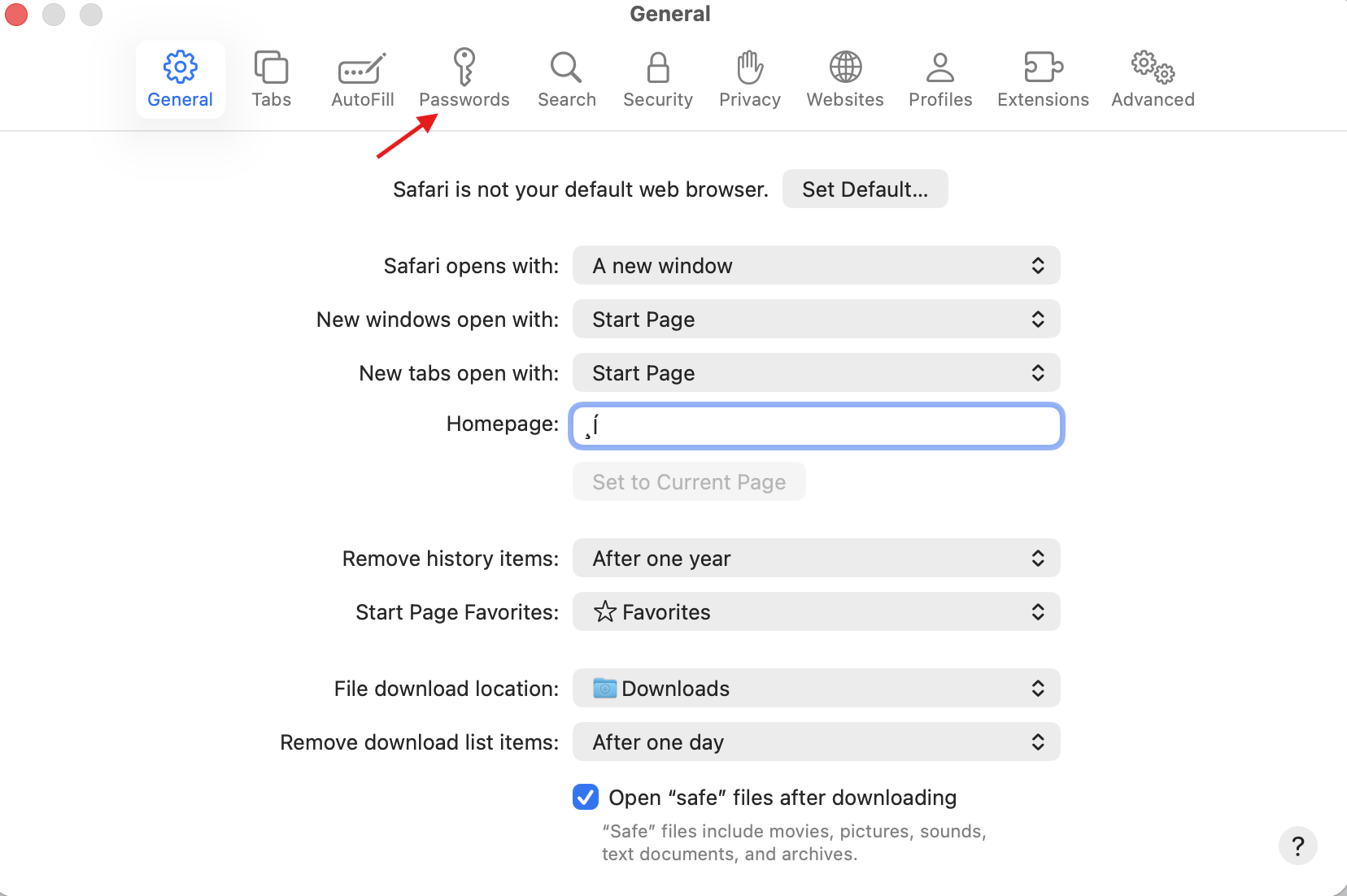Toggle Open safe files after downloading
This screenshot has height=896, width=1347.
(x=586, y=797)
